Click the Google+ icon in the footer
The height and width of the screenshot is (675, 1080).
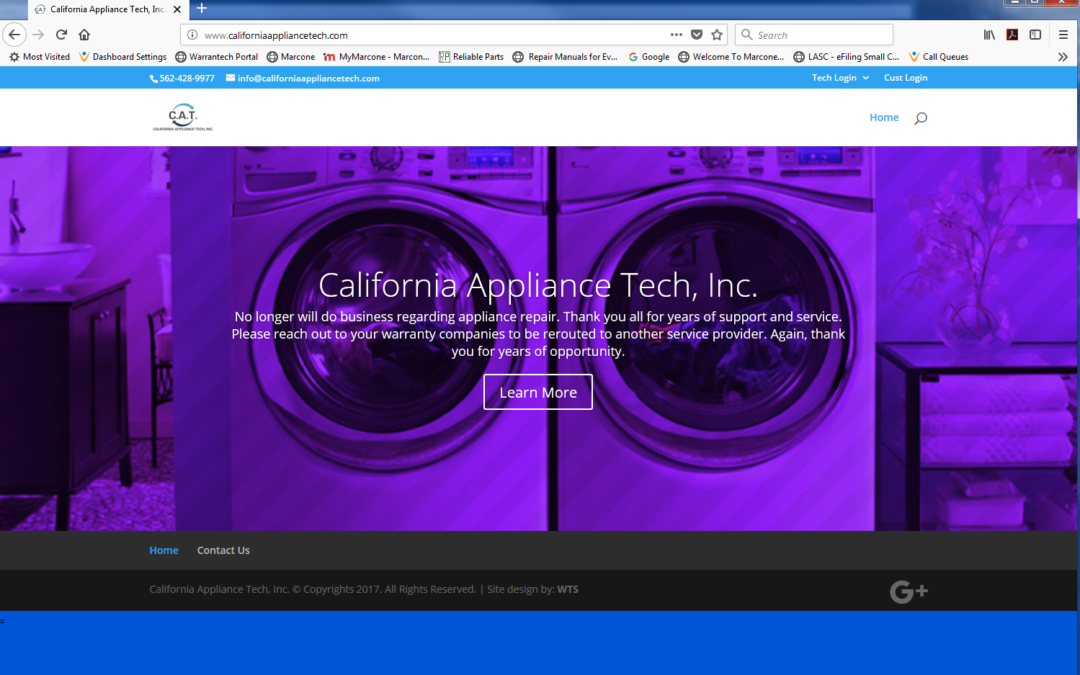908,591
